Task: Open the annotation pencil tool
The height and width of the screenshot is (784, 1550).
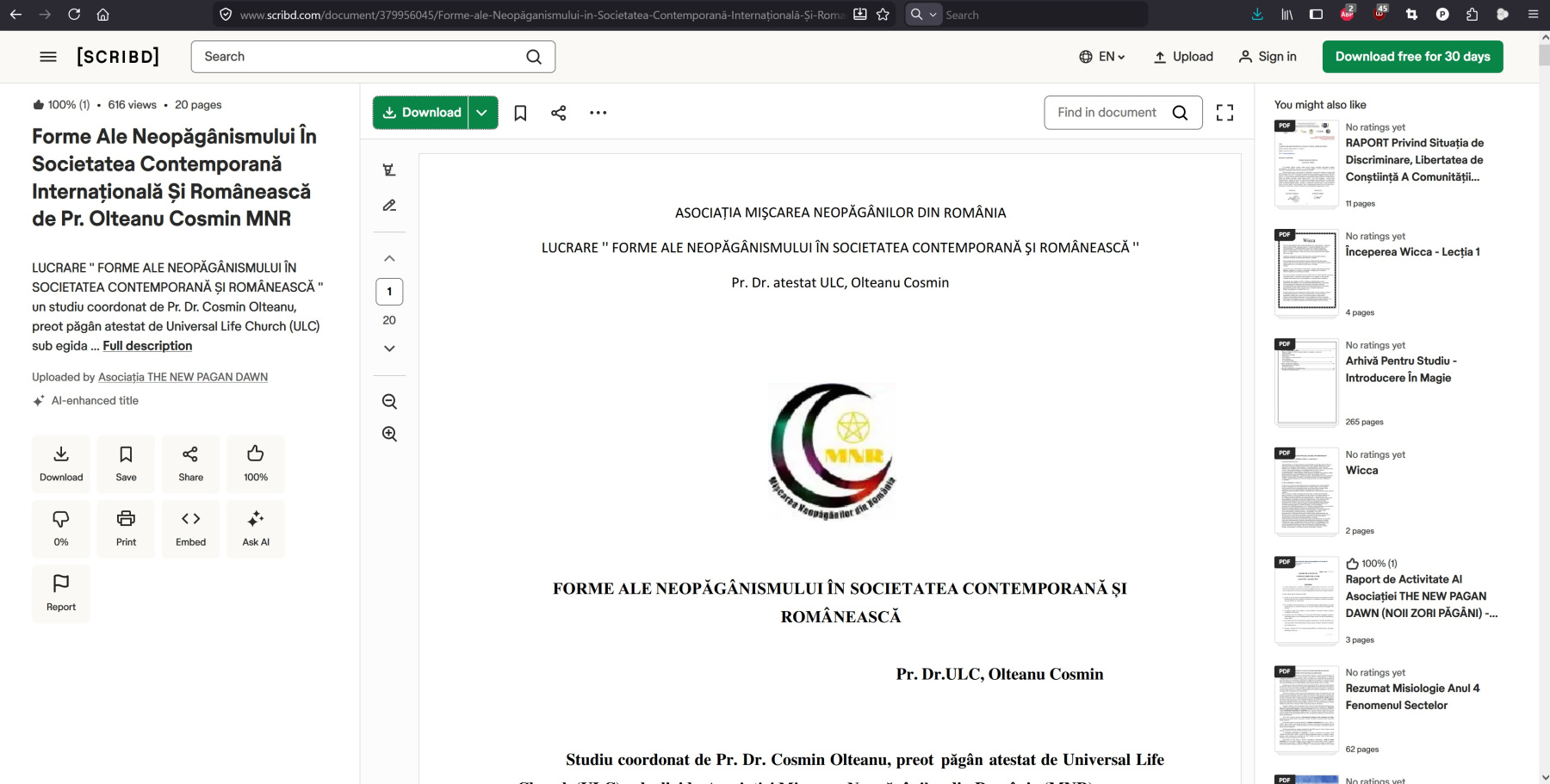Action: 389,206
